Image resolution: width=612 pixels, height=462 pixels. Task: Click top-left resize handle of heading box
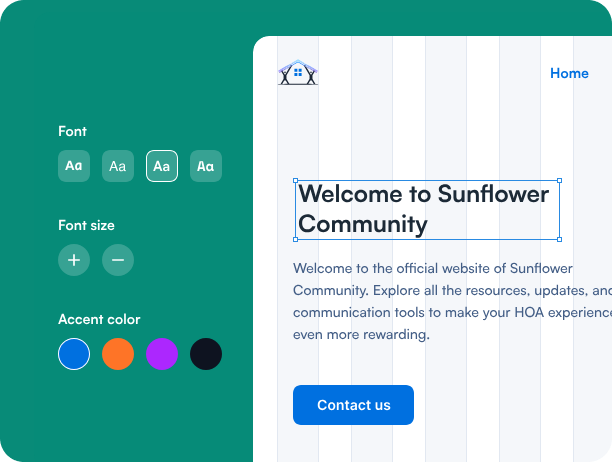[x=295, y=181]
